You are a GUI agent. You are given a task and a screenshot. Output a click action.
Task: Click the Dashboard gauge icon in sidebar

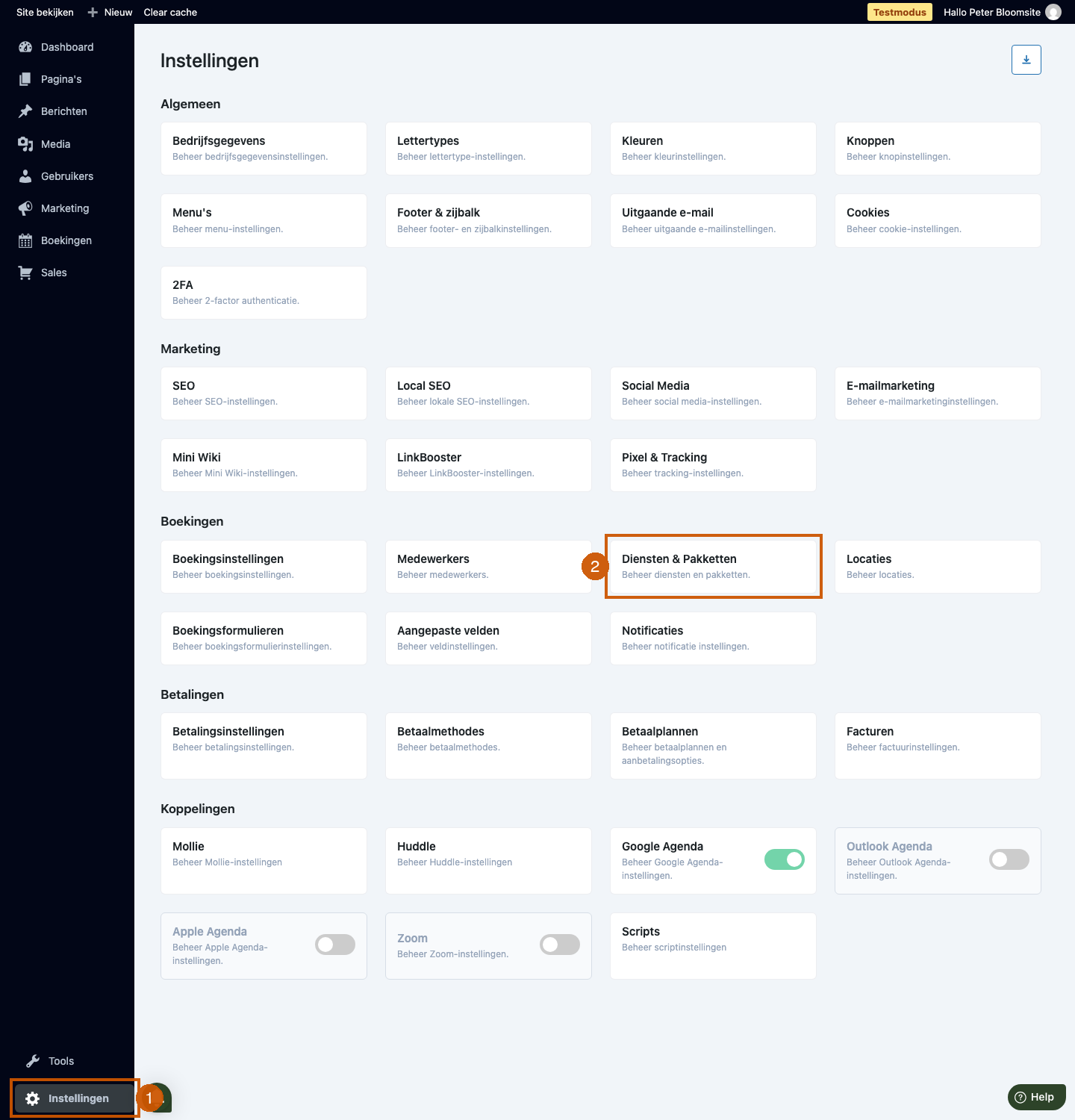click(x=25, y=47)
